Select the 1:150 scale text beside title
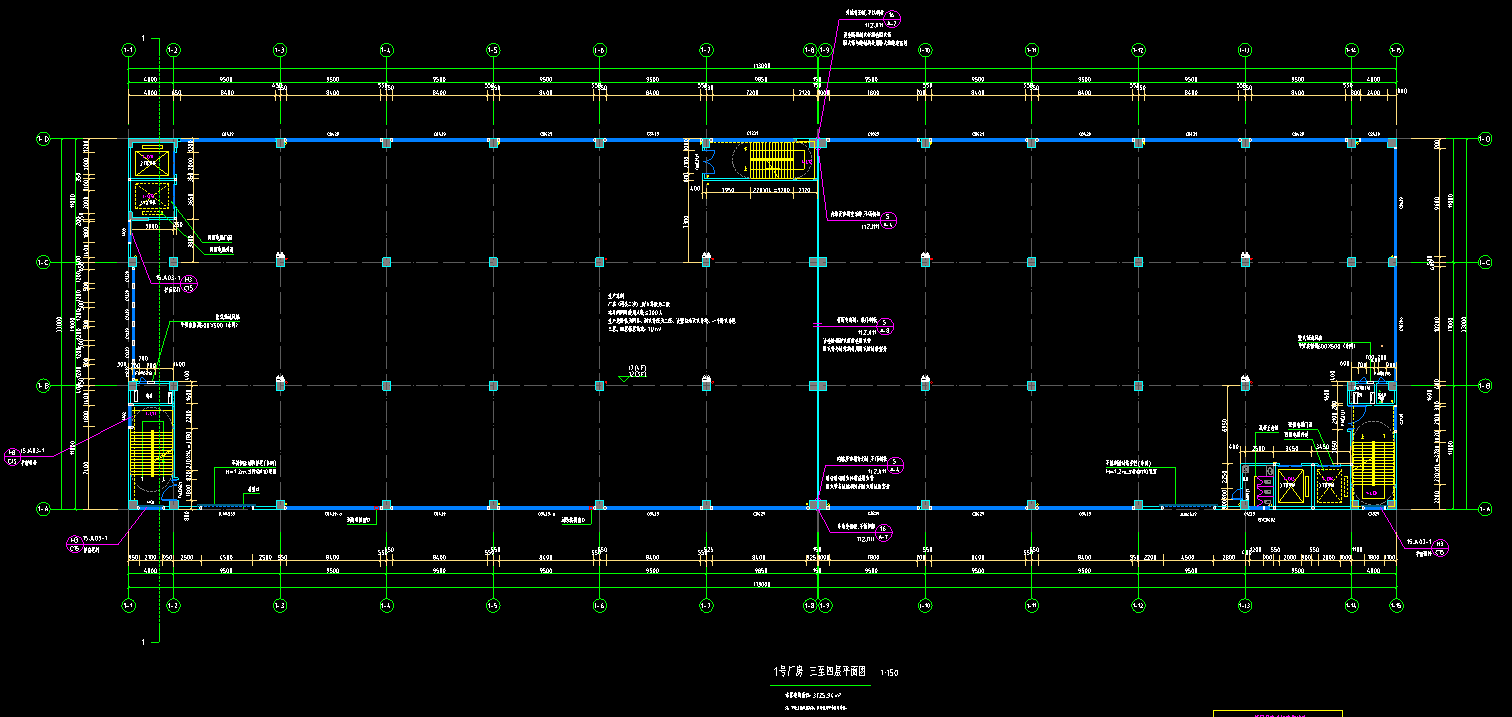This screenshot has width=1512, height=717. 888,673
